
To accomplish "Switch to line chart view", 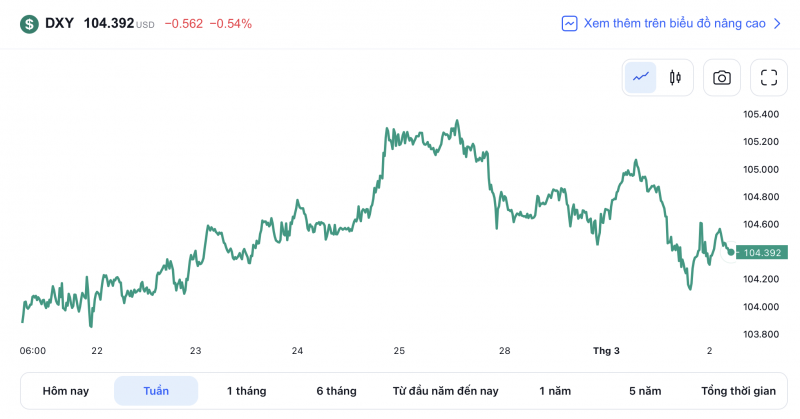I will [641, 77].
